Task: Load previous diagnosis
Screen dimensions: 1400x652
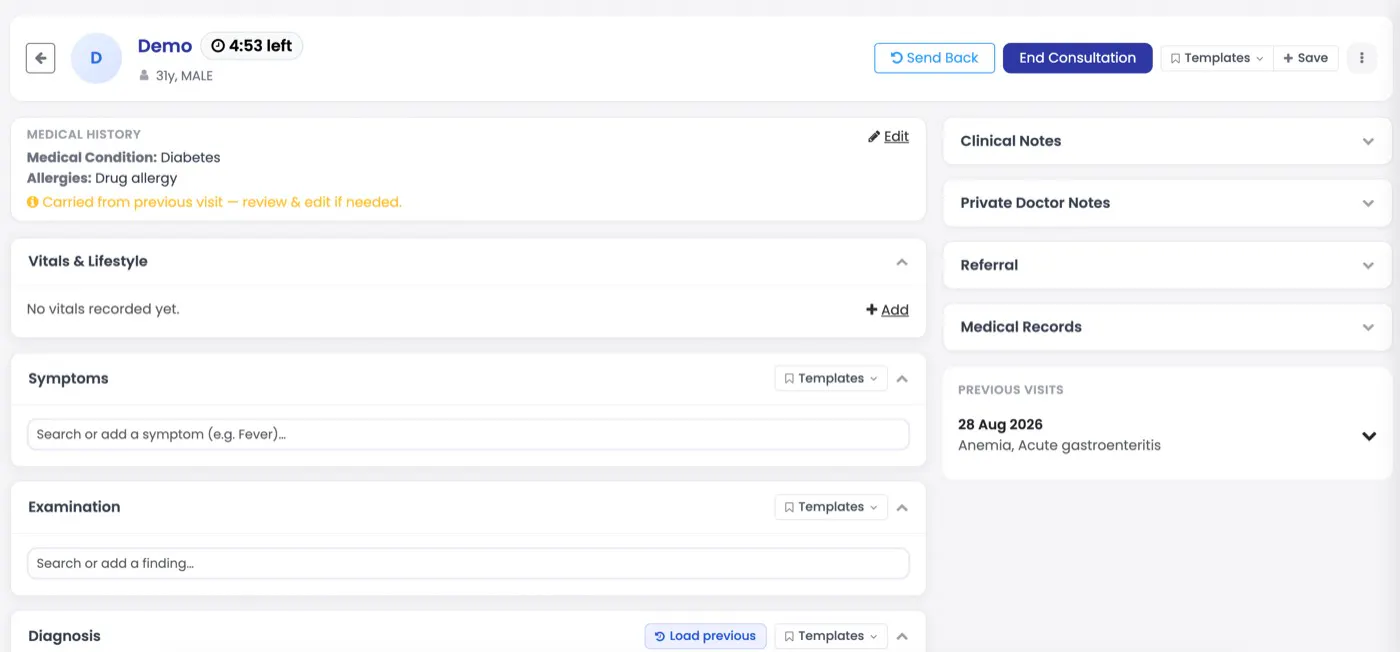Action: pyautogui.click(x=705, y=636)
